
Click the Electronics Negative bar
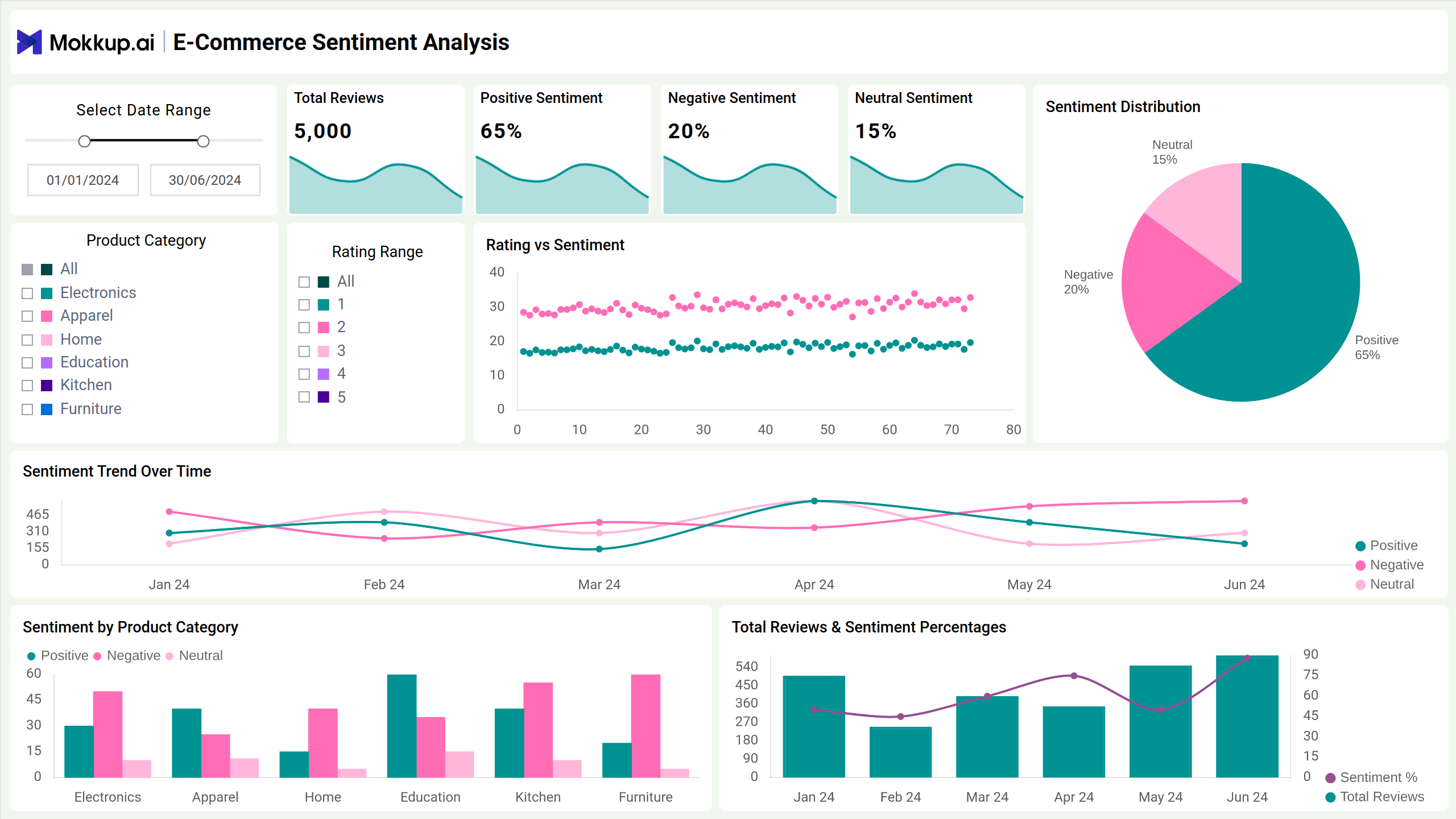(107, 734)
